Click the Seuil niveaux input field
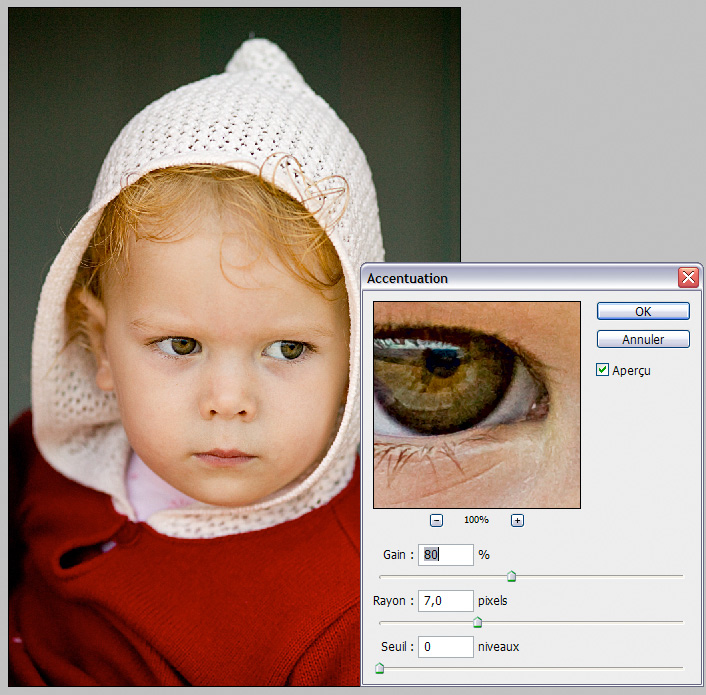 (445, 647)
